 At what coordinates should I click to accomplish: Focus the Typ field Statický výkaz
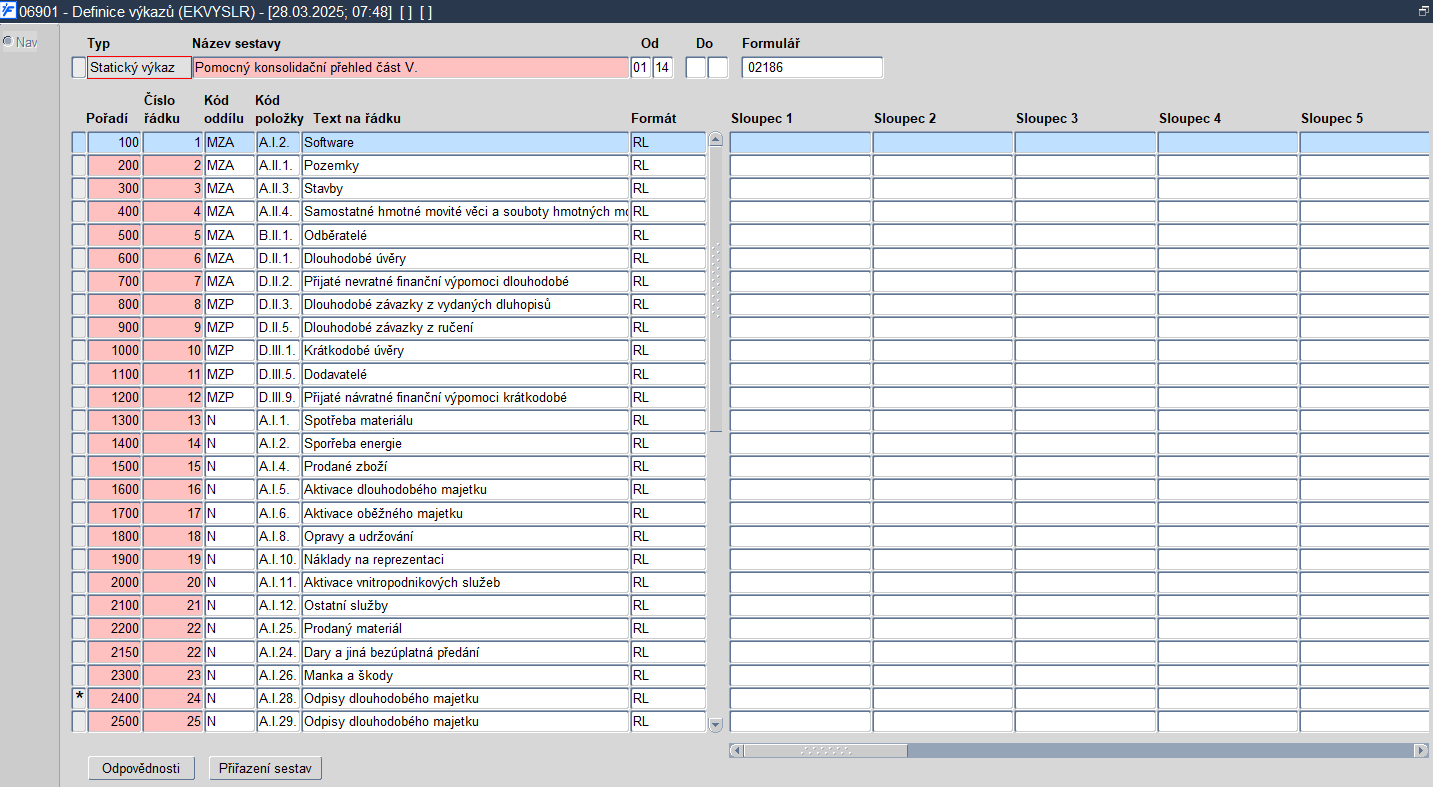pos(139,68)
